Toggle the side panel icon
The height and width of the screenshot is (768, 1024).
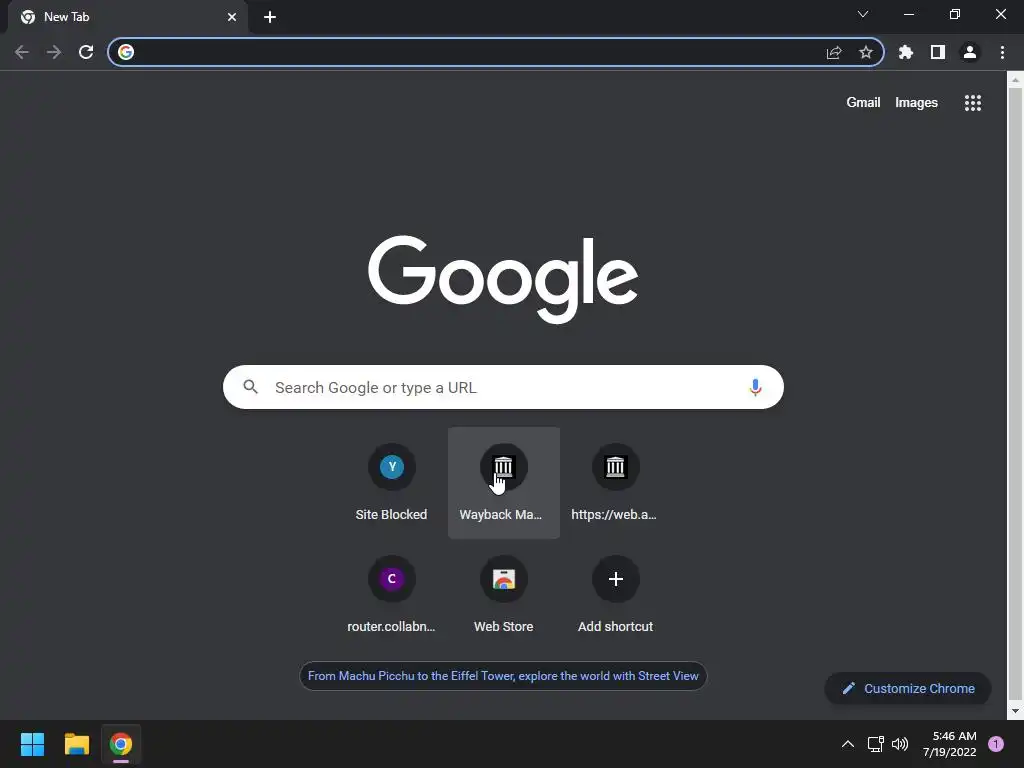tap(938, 52)
